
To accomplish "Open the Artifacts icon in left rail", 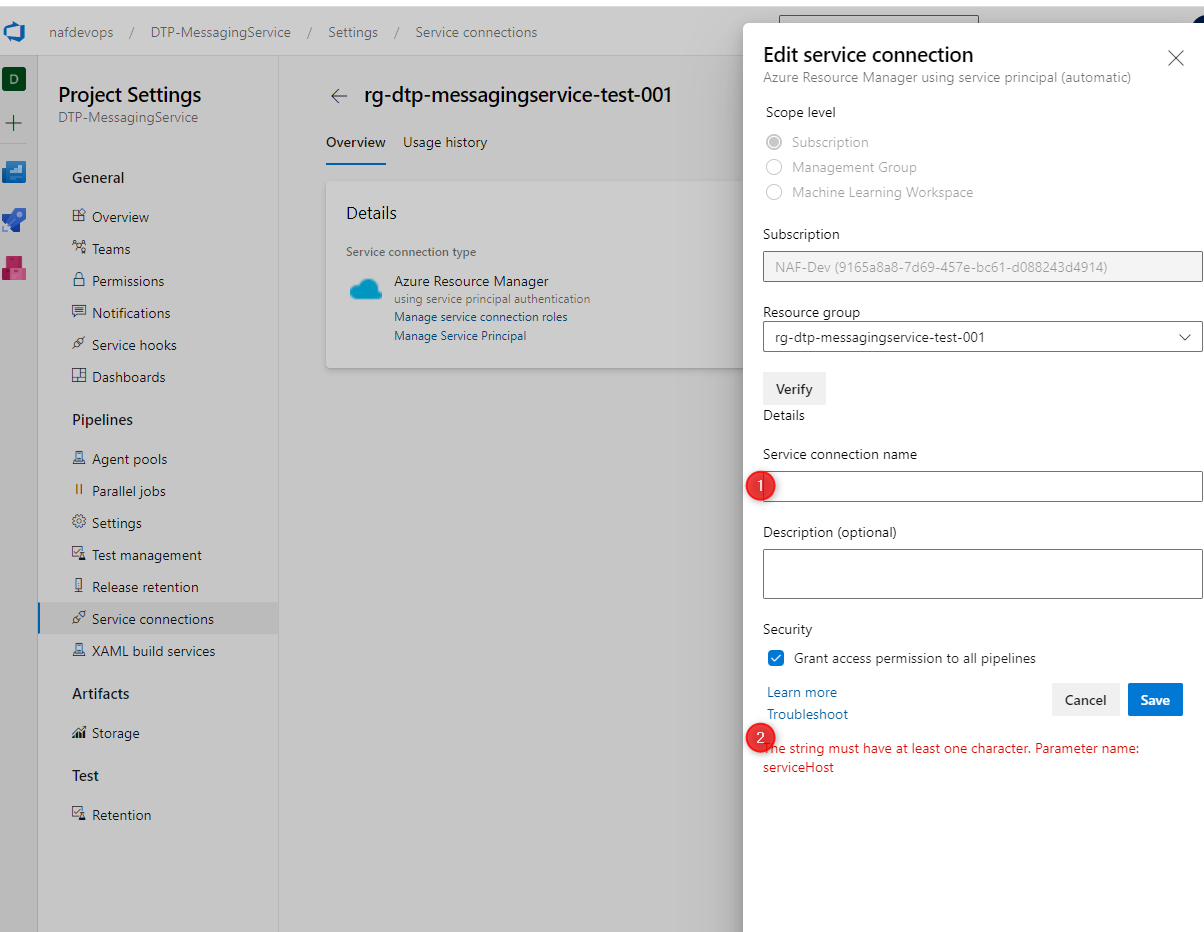I will (14, 267).
